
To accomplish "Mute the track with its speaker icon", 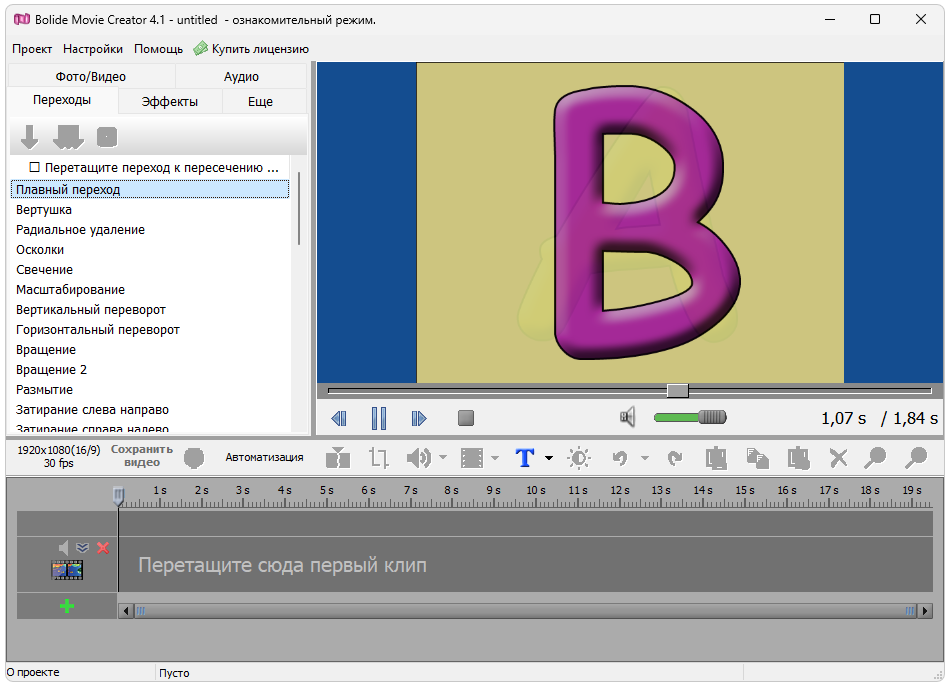I will click(63, 548).
